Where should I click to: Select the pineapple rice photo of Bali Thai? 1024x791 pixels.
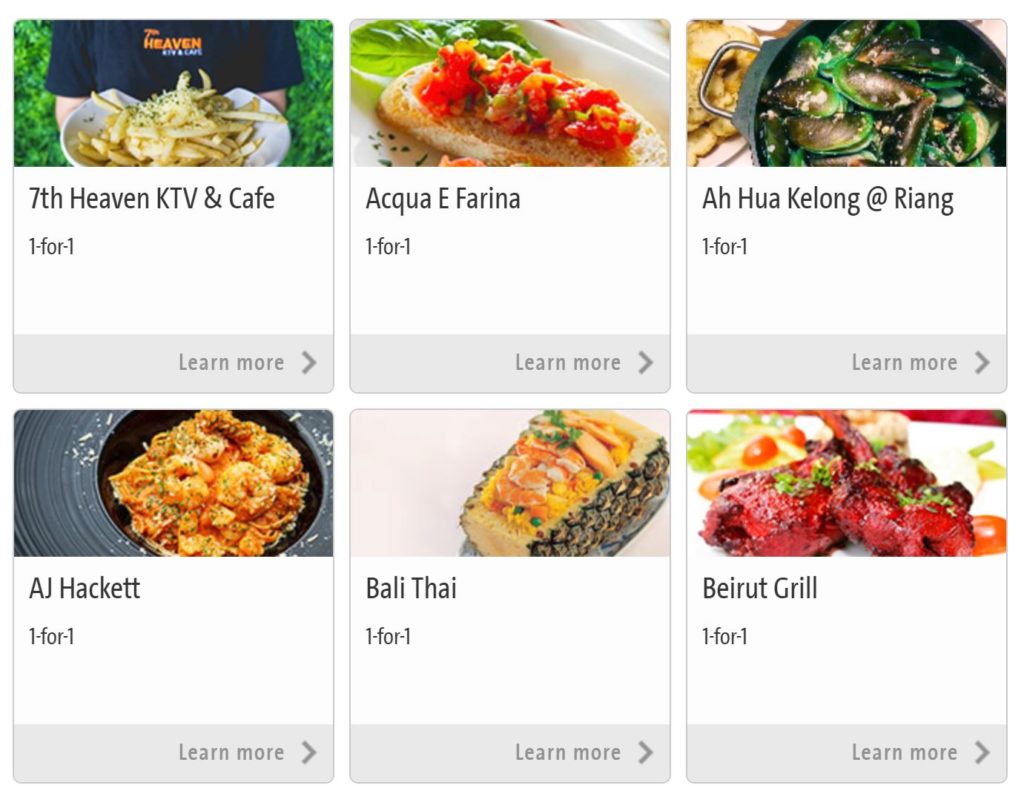tap(510, 483)
